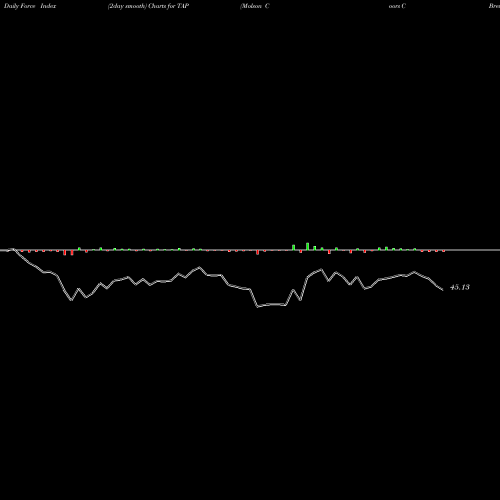Click the 'Daily Force Index' title text
This screenshot has height=500, width=500.
pyautogui.click(x=30, y=6)
